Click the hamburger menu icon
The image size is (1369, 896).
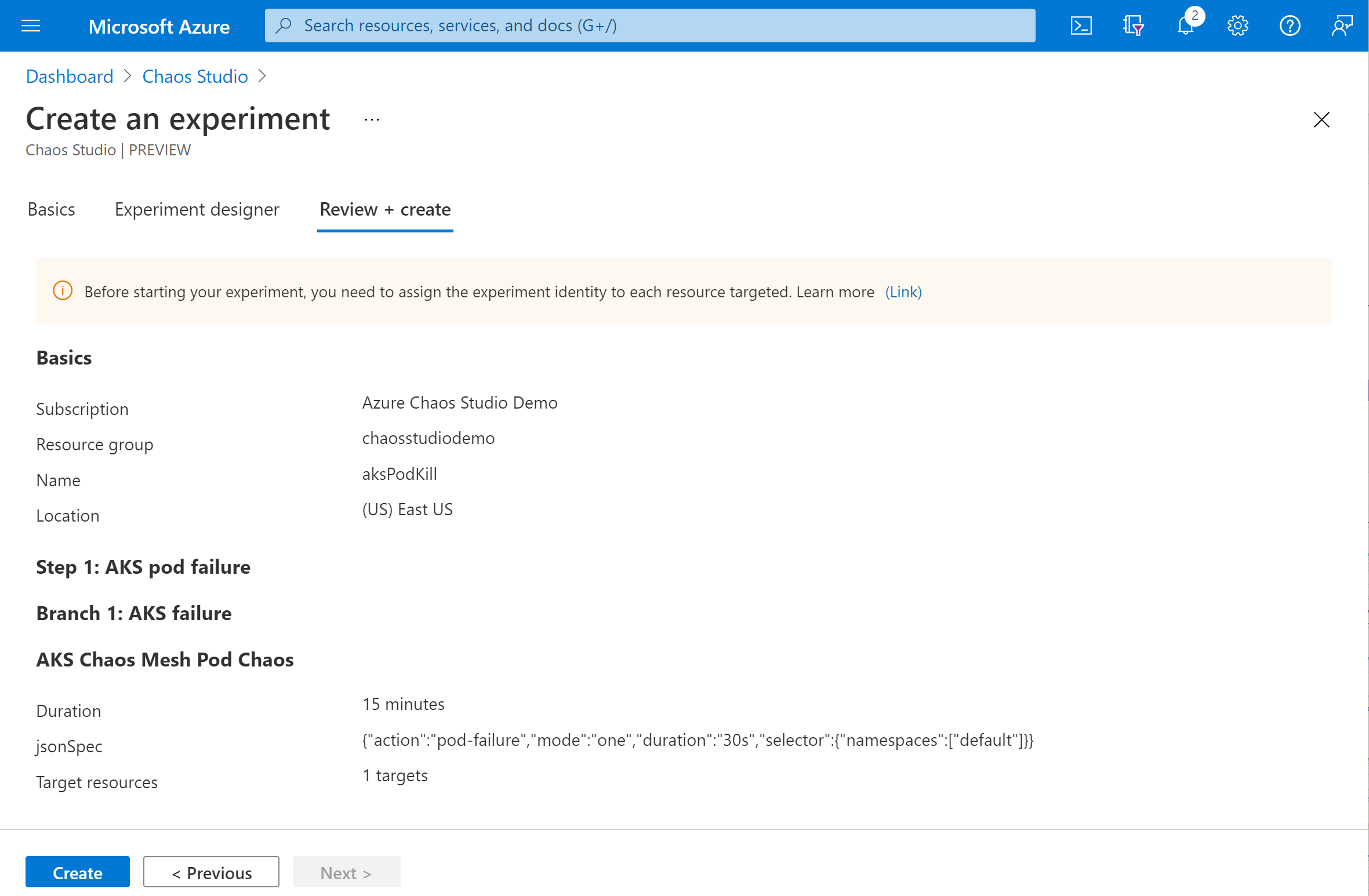click(x=31, y=25)
